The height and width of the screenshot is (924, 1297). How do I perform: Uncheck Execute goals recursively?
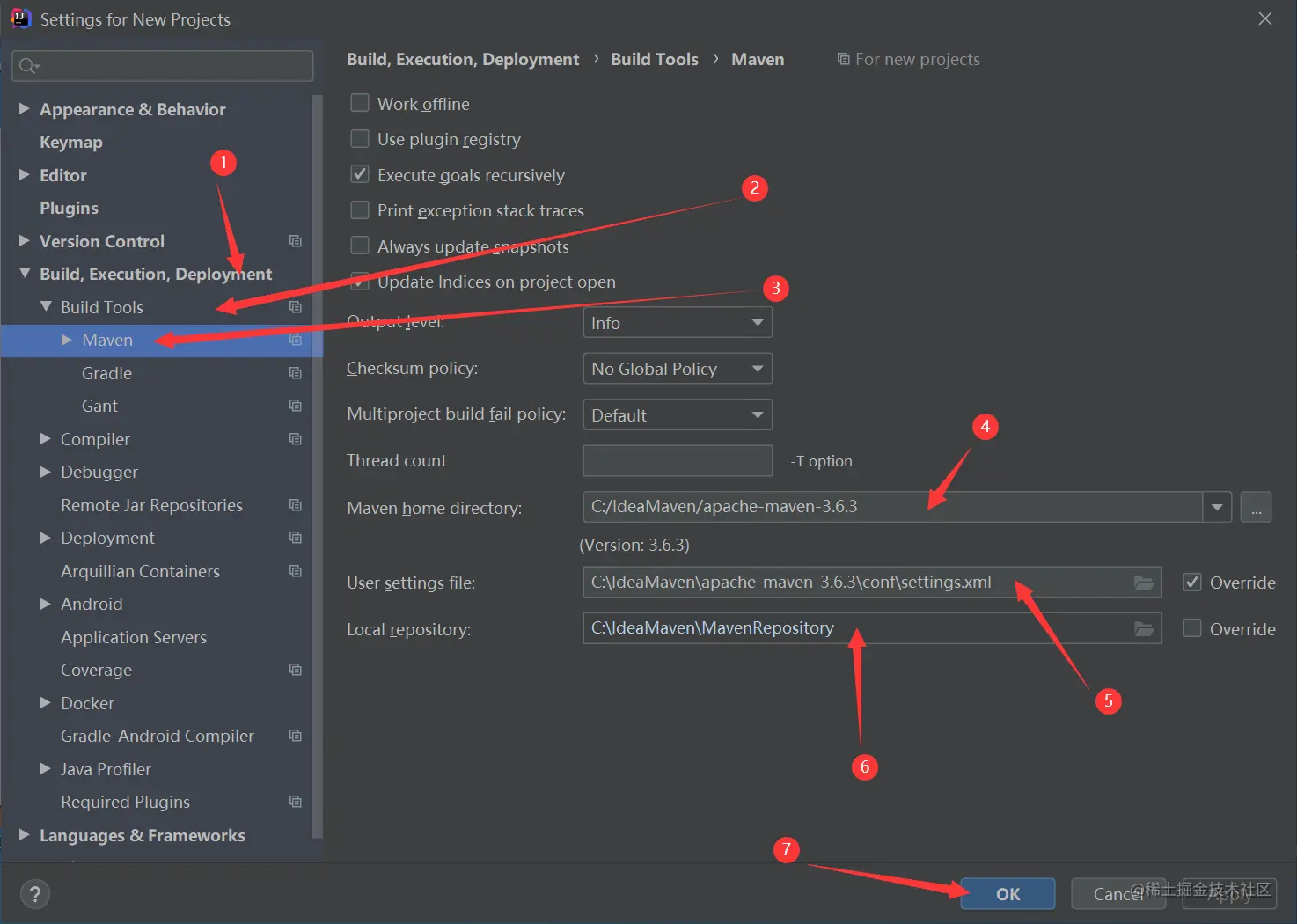tap(360, 174)
